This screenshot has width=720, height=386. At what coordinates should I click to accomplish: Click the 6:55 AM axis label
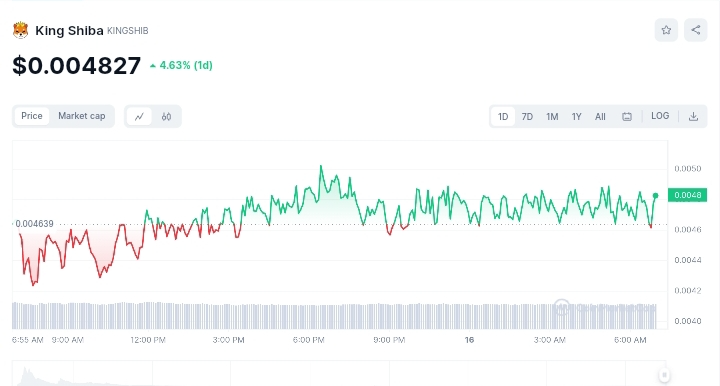tap(28, 340)
